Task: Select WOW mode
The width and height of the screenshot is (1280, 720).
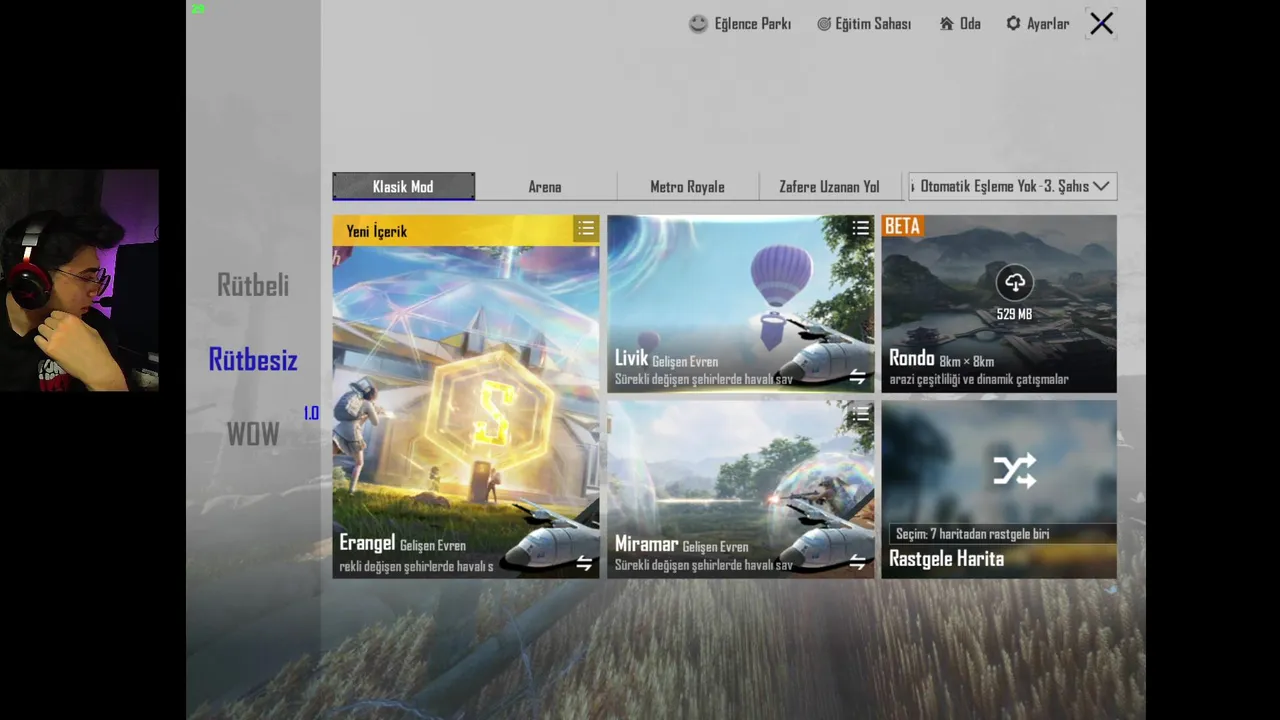Action: (253, 434)
